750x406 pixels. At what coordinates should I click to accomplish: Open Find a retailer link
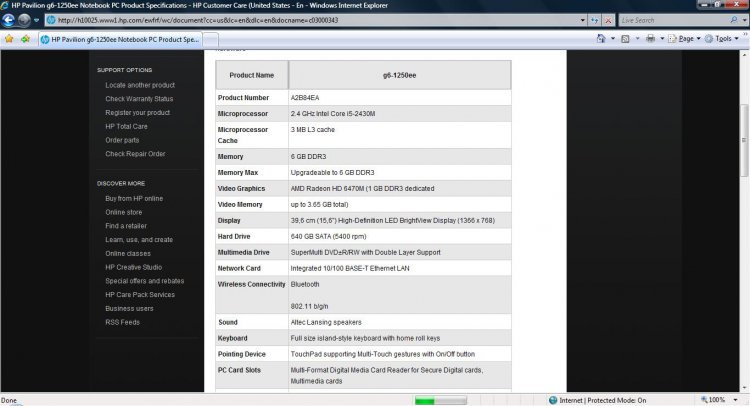126,226
